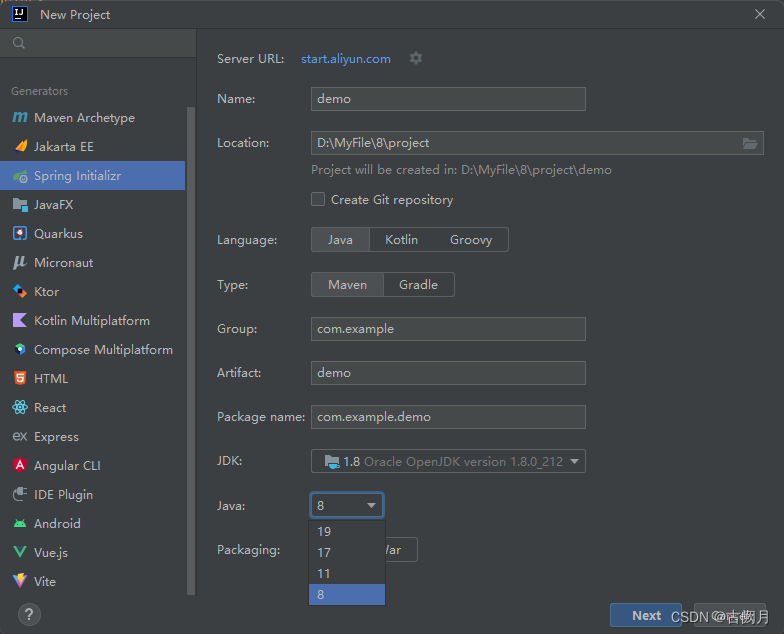Select Kotlin Multiplatform generator
Screen dimensions: 784x634
tap(92, 320)
